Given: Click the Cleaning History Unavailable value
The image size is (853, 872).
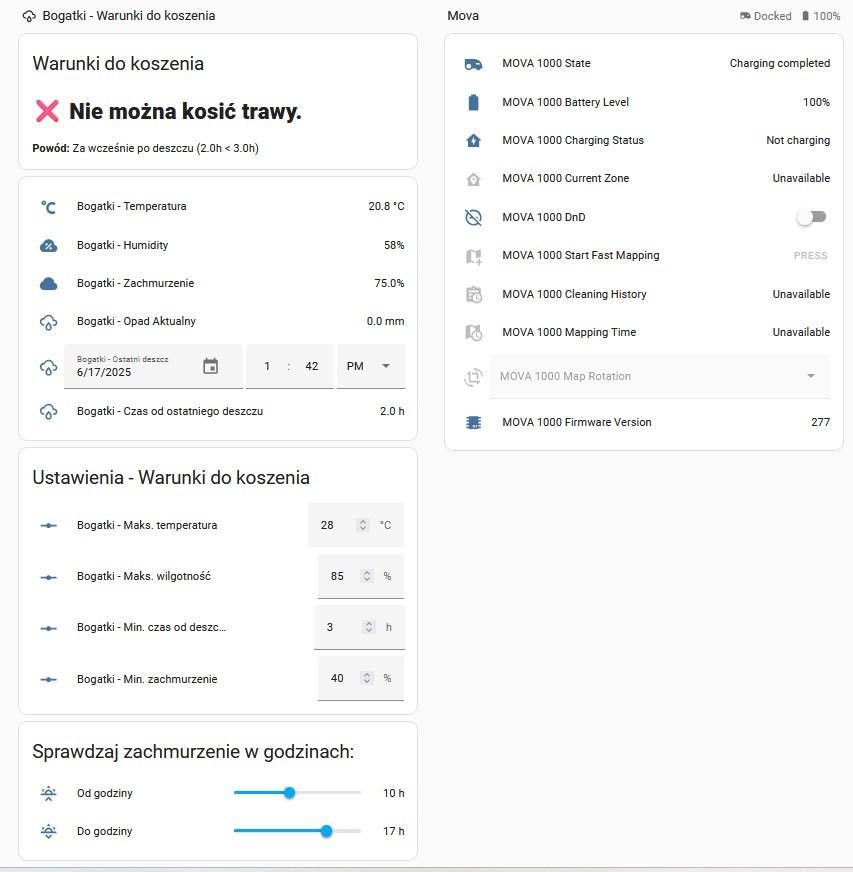Looking at the screenshot, I should click(x=801, y=294).
